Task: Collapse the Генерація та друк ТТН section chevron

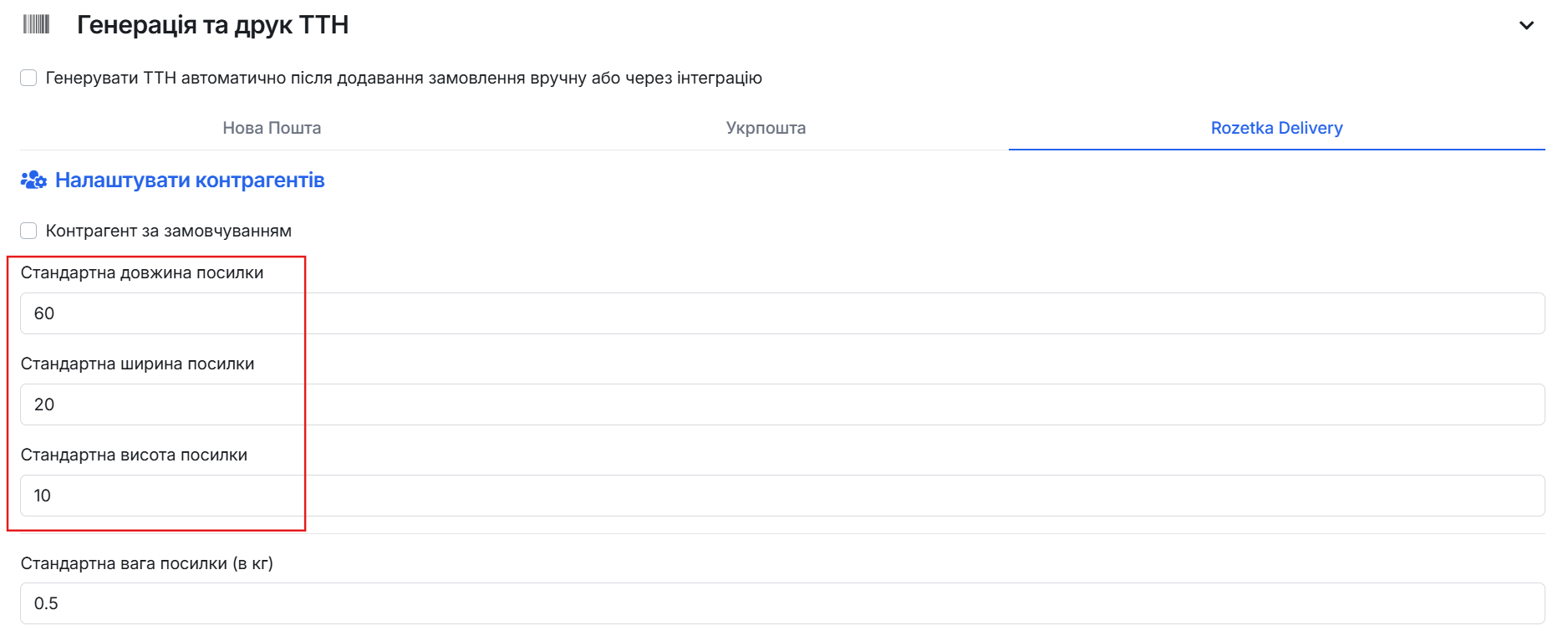Action: pyautogui.click(x=1526, y=25)
